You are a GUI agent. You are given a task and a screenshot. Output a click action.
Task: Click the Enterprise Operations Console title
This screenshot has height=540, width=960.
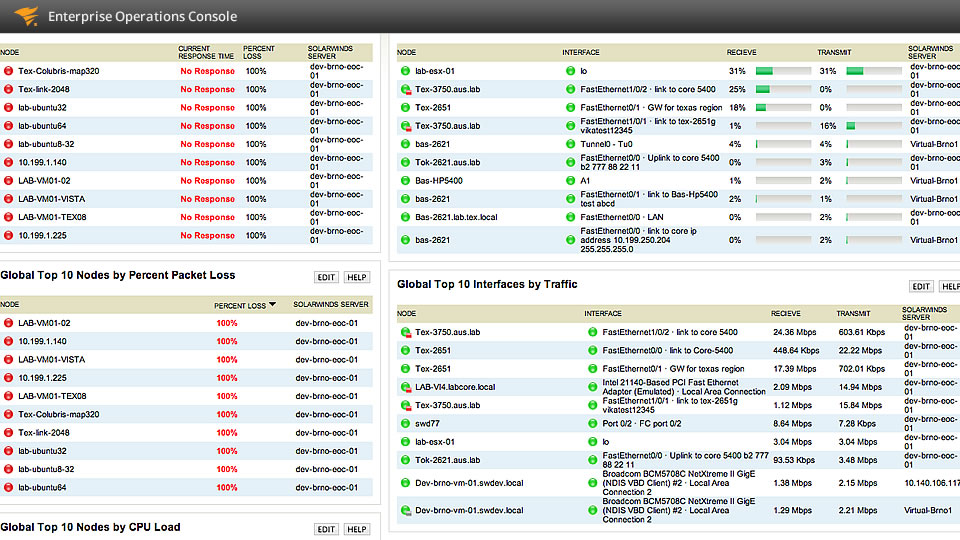143,17
